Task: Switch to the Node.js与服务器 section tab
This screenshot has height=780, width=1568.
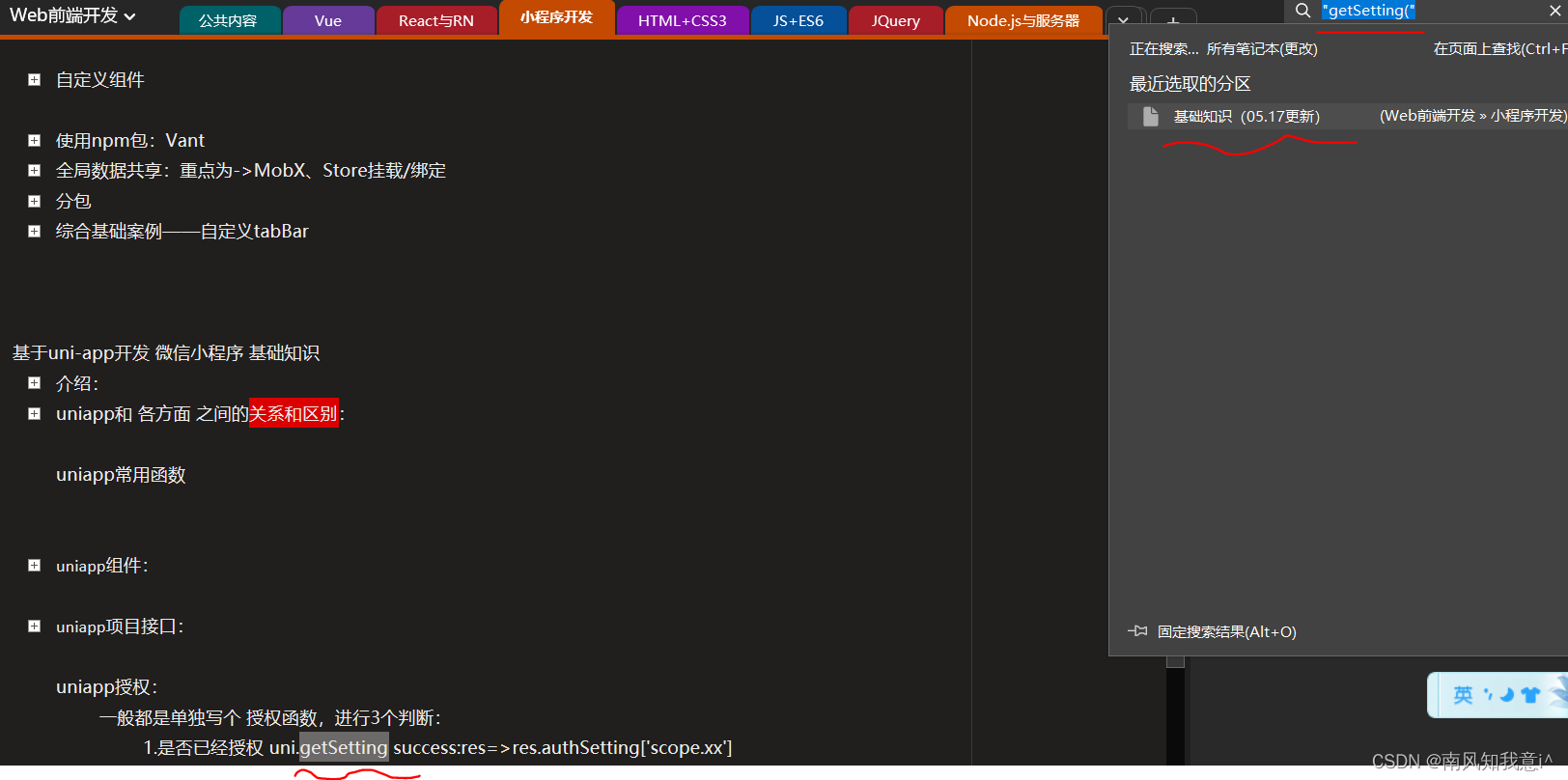Action: (x=1023, y=21)
